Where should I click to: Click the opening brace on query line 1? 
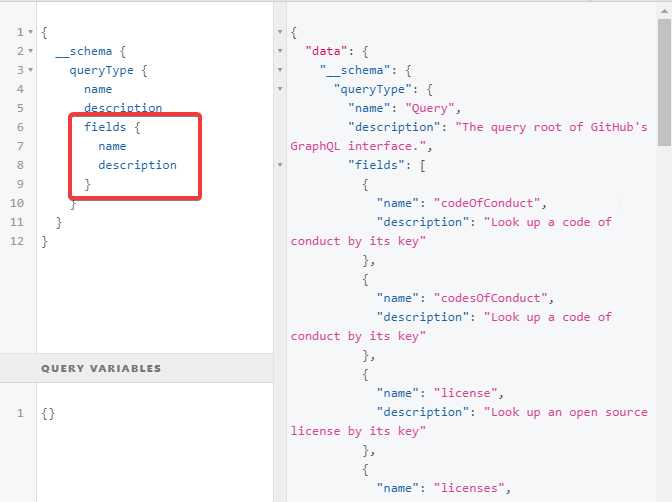45,32
